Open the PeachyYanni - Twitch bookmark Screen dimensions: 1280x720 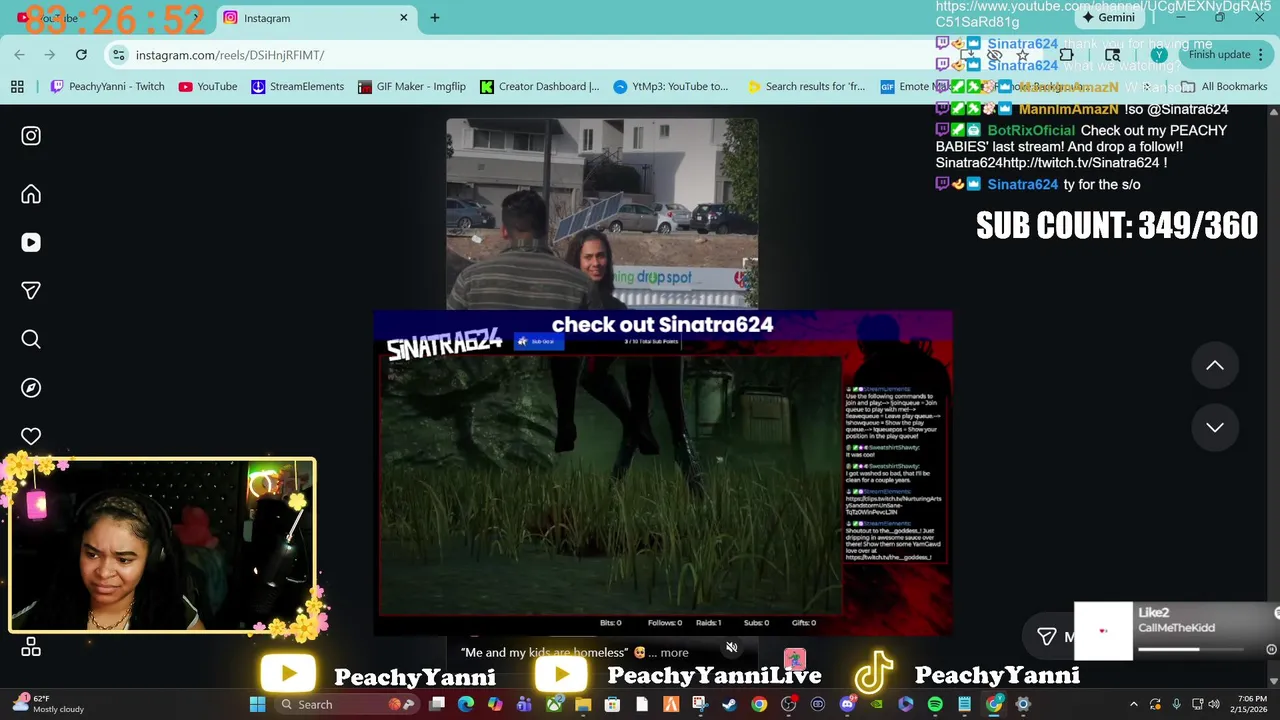pos(107,87)
